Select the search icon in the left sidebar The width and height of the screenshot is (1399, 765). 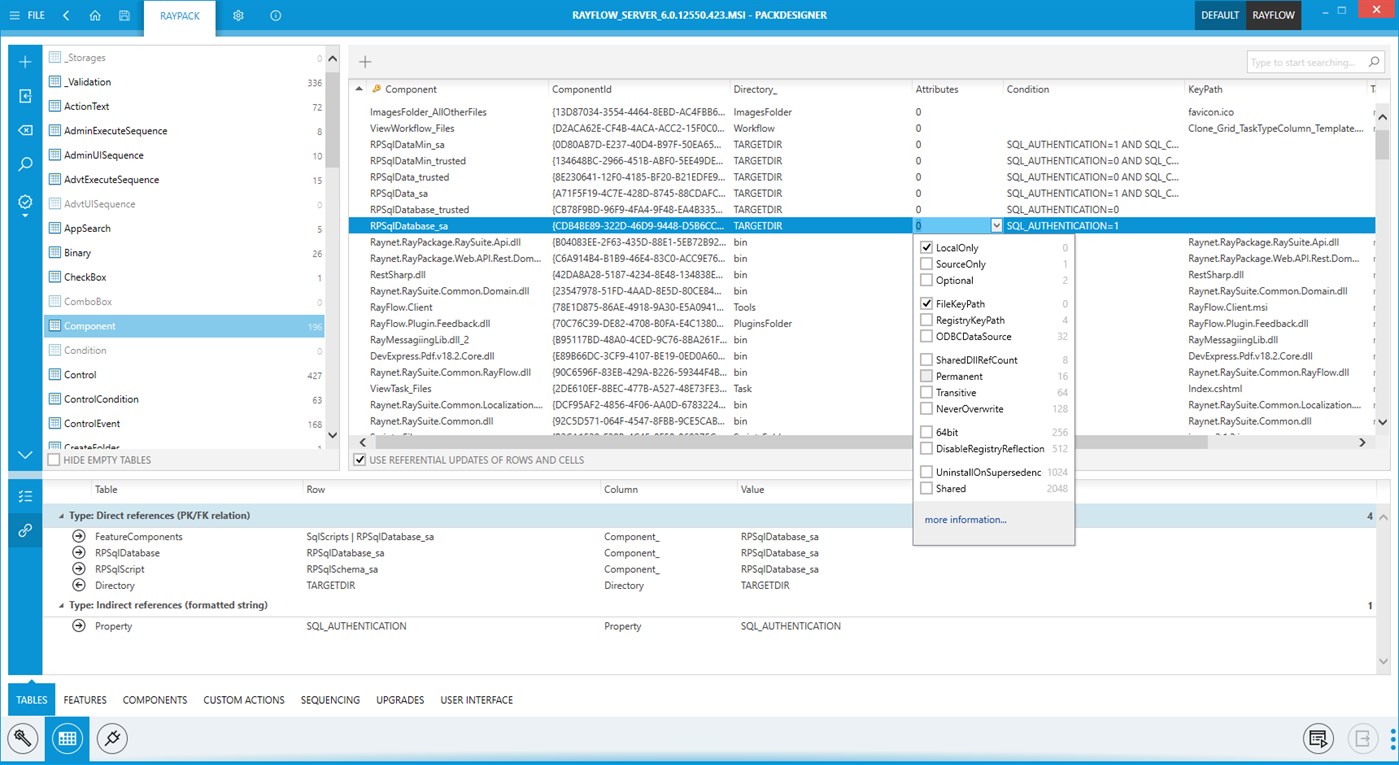pyautogui.click(x=24, y=164)
